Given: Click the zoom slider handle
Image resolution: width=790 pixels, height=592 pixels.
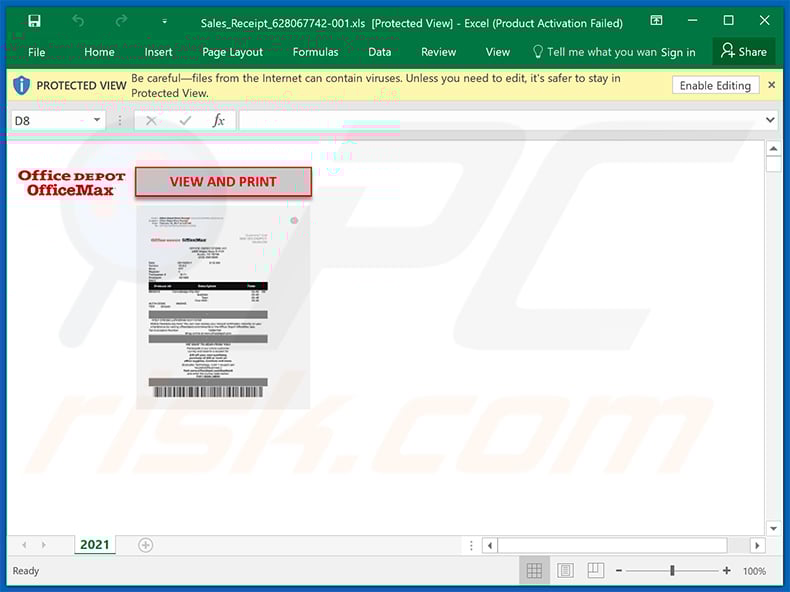Looking at the screenshot, I should pos(672,570).
